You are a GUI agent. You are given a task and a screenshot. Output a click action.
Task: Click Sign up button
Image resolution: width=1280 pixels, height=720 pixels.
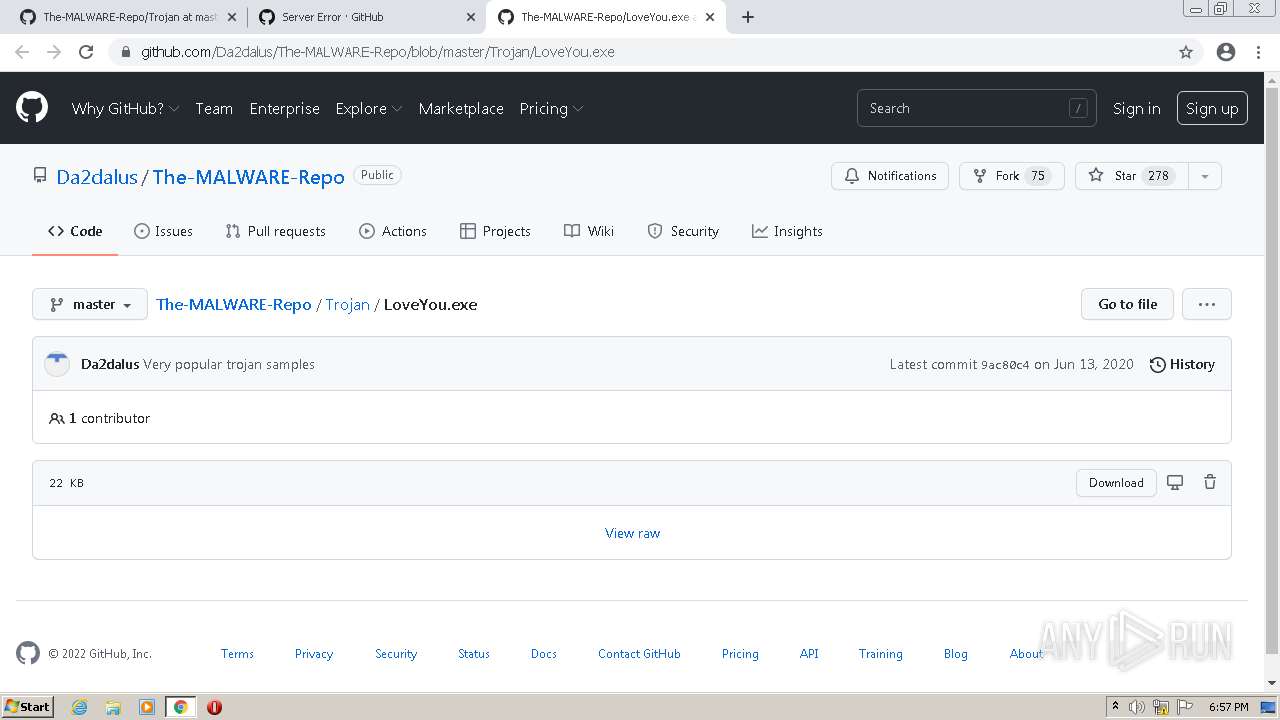pos(1212,108)
